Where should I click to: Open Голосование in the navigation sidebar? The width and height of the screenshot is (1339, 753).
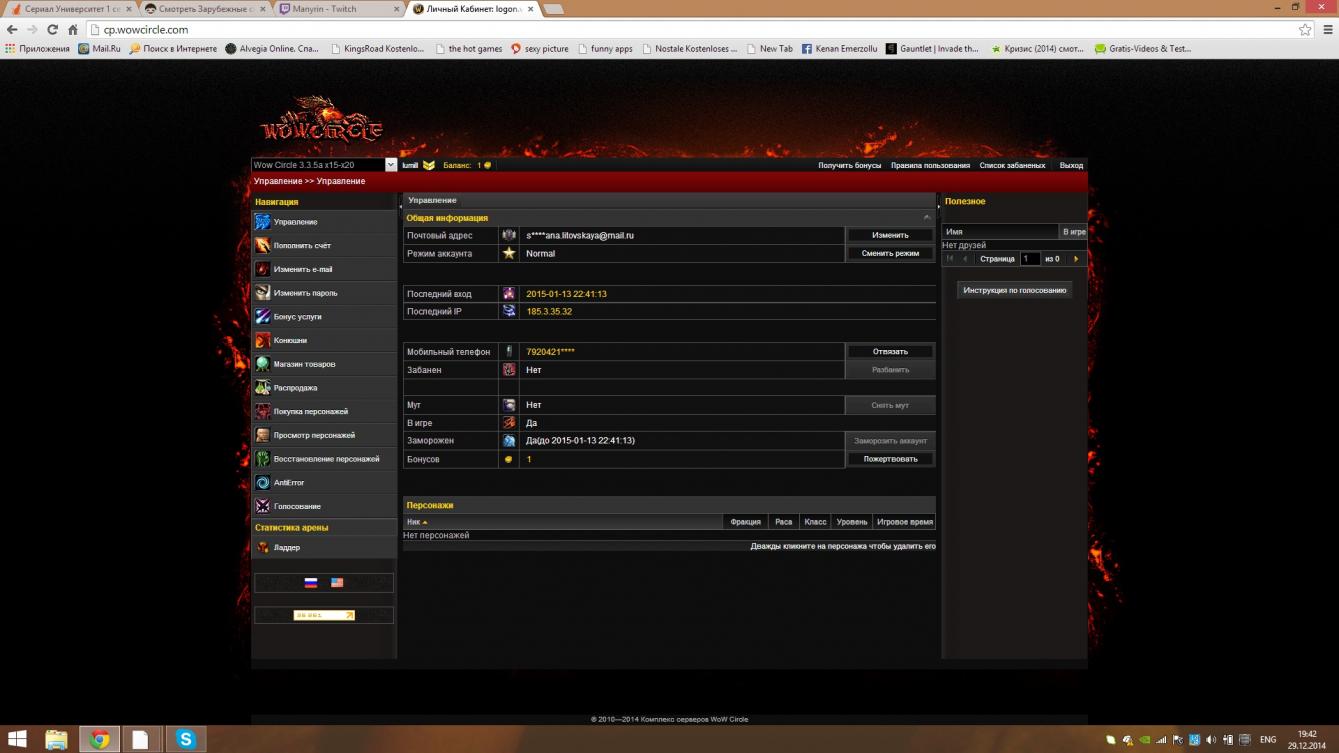click(297, 507)
